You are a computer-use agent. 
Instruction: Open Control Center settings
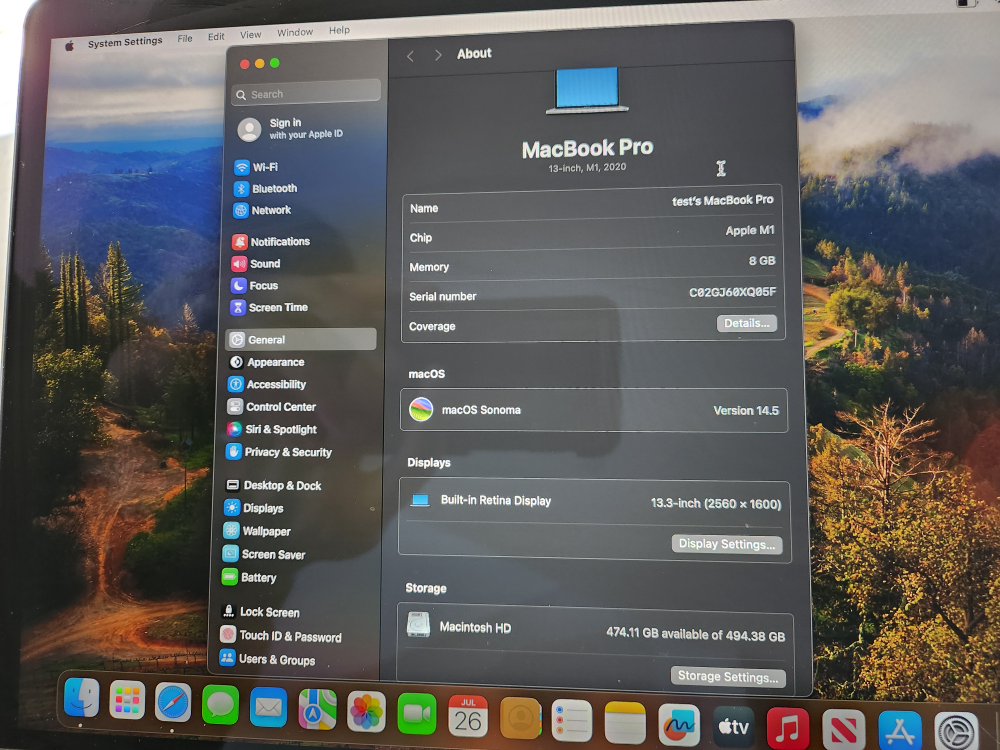280,407
